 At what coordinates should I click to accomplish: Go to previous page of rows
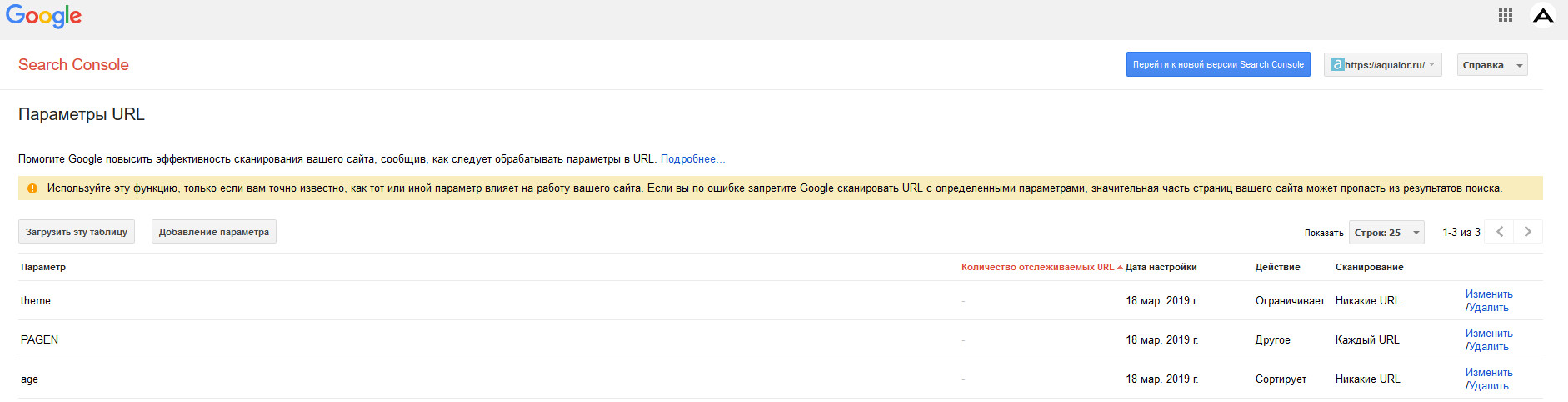[x=1500, y=232]
